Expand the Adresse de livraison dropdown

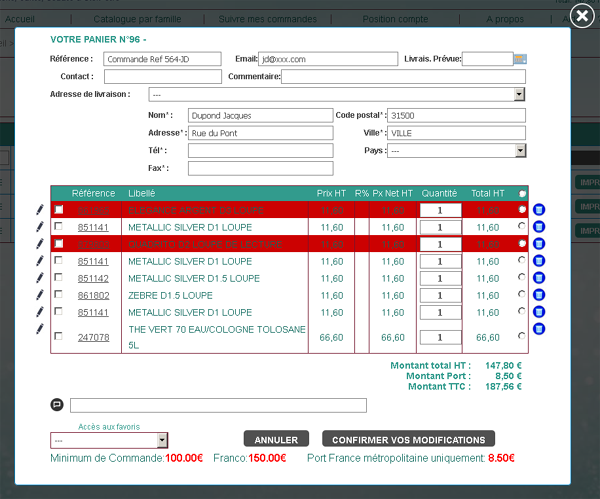(519, 94)
